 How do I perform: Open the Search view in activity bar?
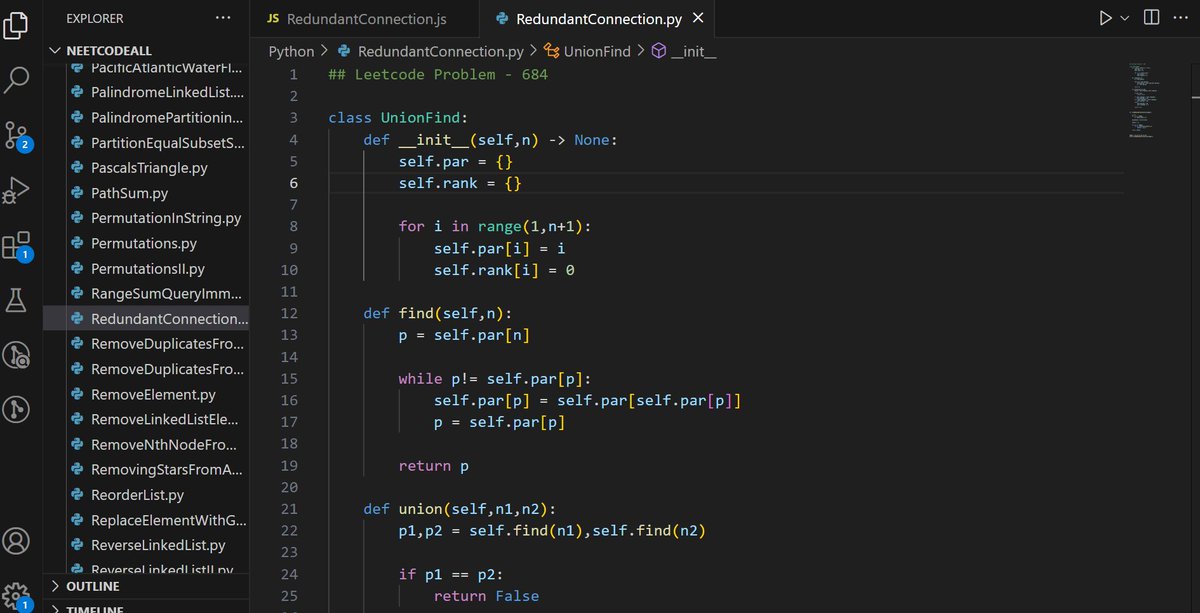(x=17, y=79)
